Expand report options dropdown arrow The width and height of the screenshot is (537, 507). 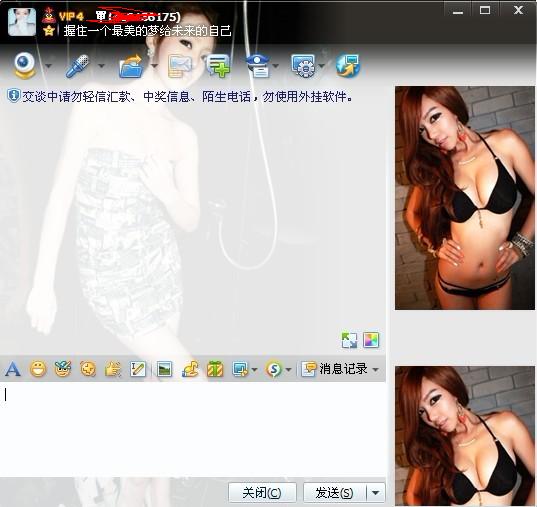pyautogui.click(x=276, y=66)
